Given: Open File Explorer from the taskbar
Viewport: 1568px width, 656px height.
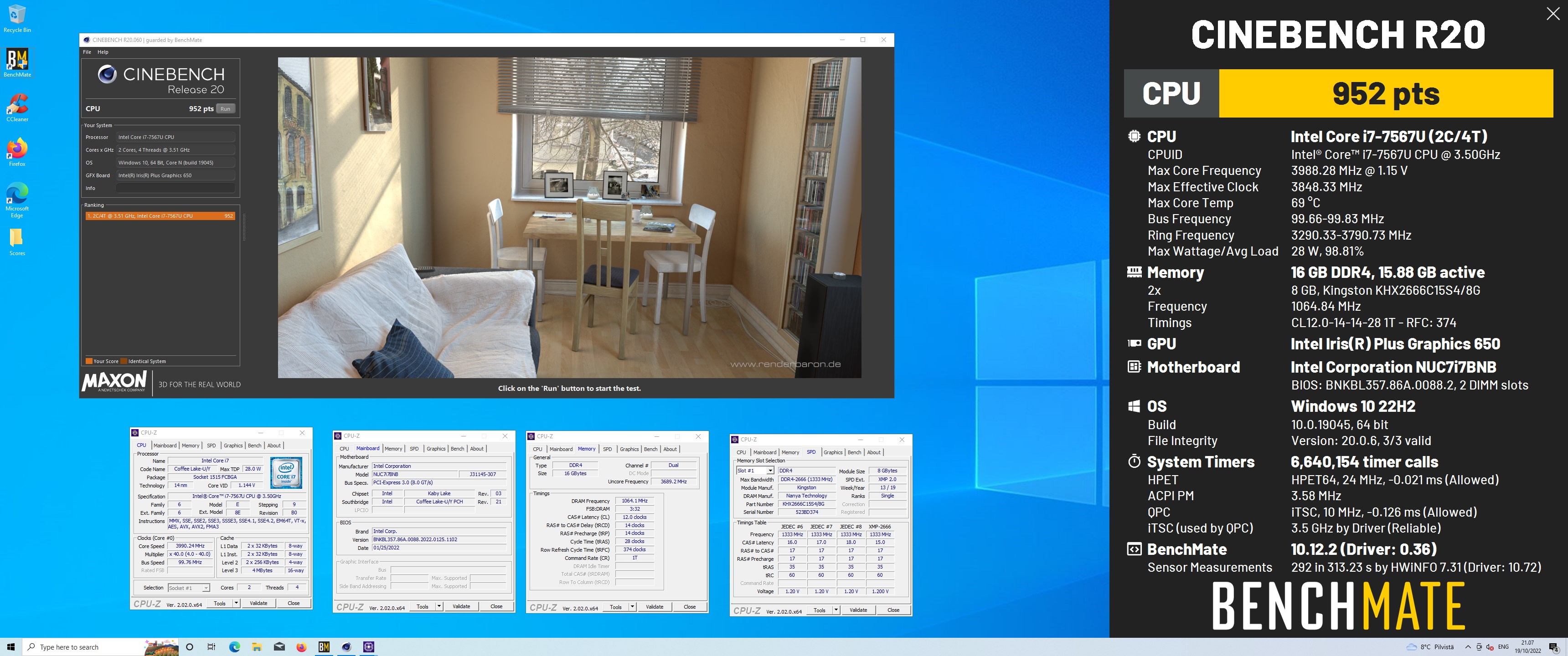Looking at the screenshot, I should pos(256,647).
